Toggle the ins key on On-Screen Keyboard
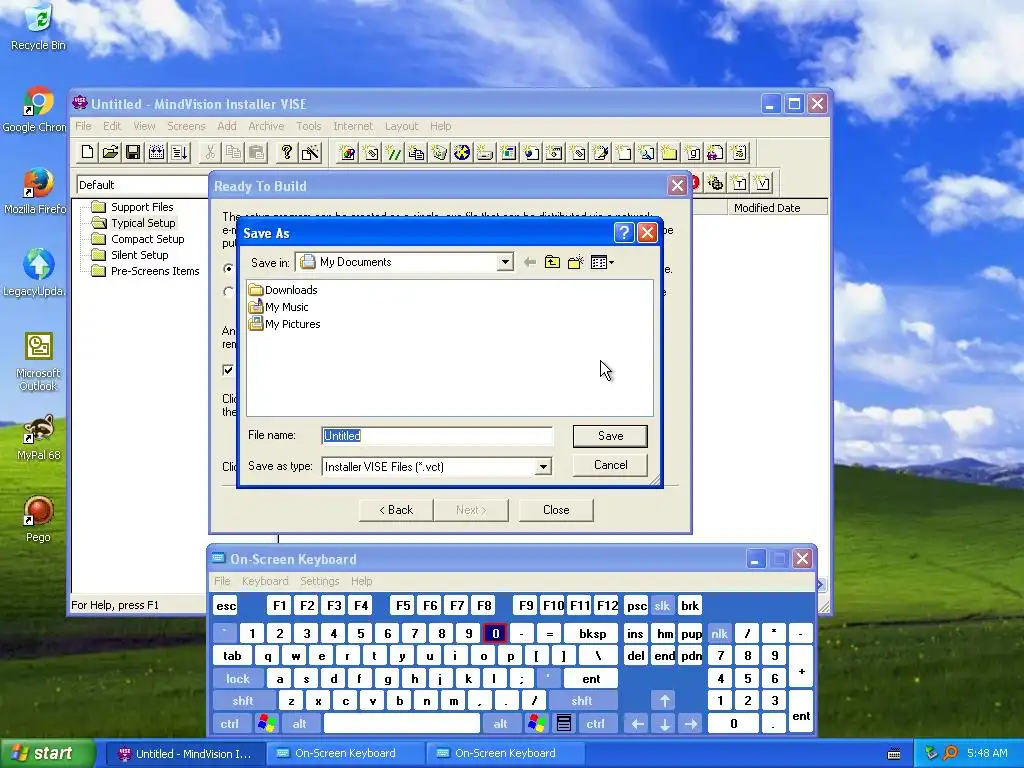The height and width of the screenshot is (768, 1024). 635,633
